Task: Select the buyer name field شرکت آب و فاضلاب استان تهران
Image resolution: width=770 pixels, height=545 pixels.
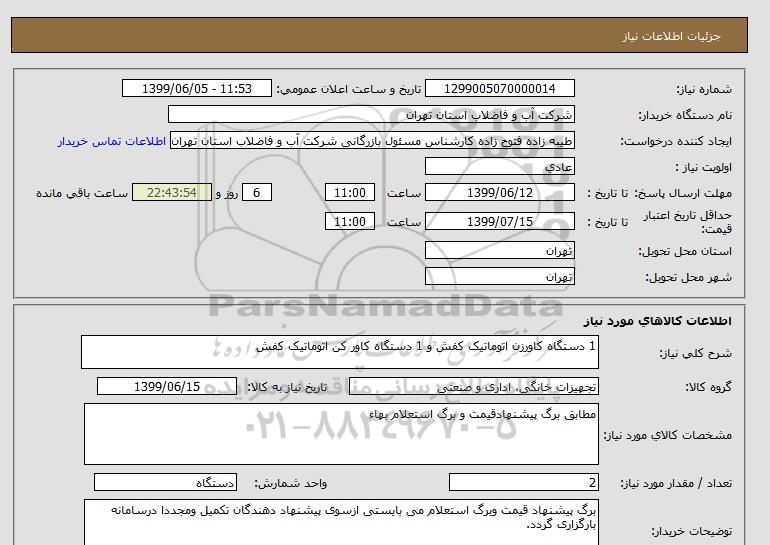Action: [371, 114]
